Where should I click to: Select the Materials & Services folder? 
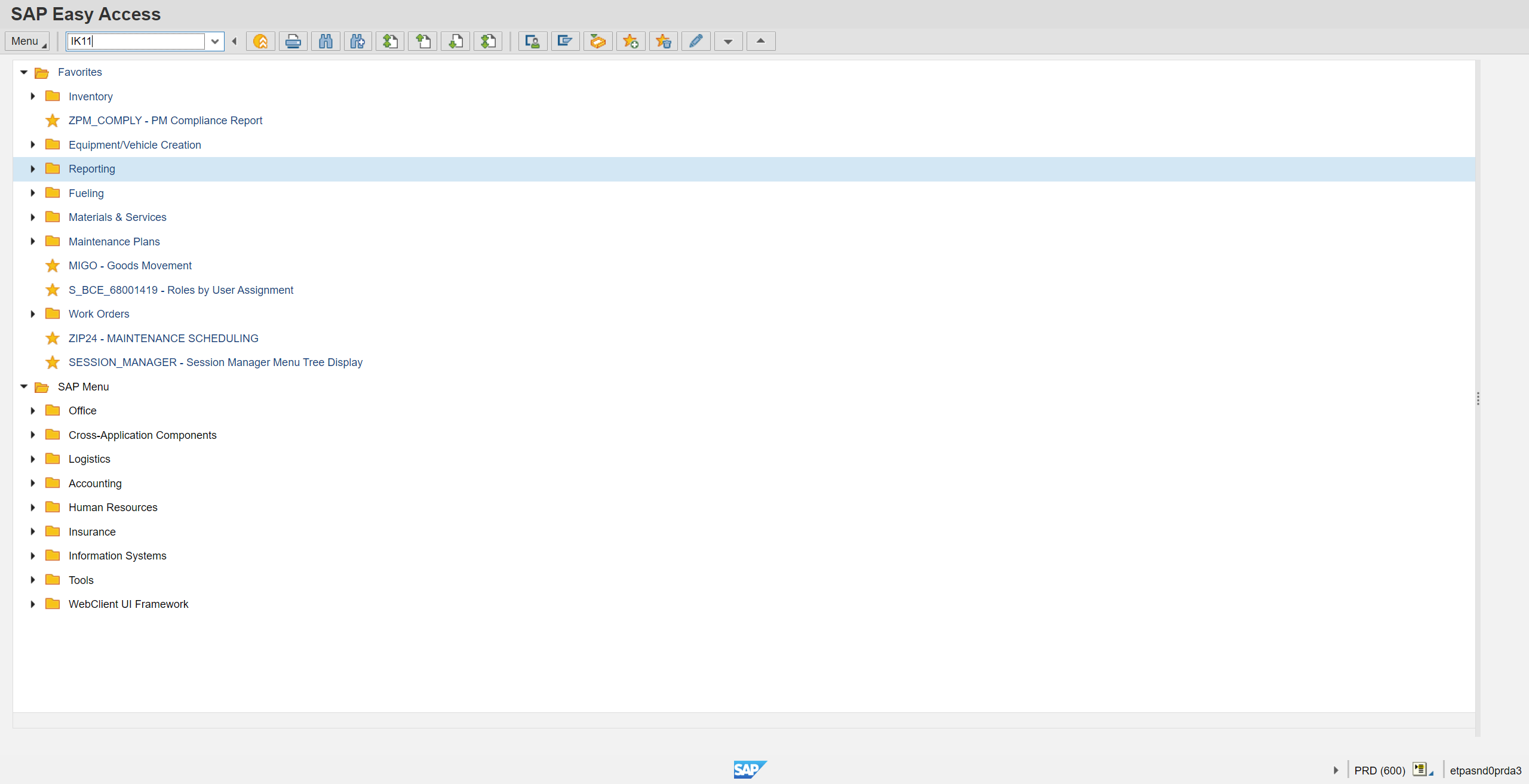pos(118,217)
